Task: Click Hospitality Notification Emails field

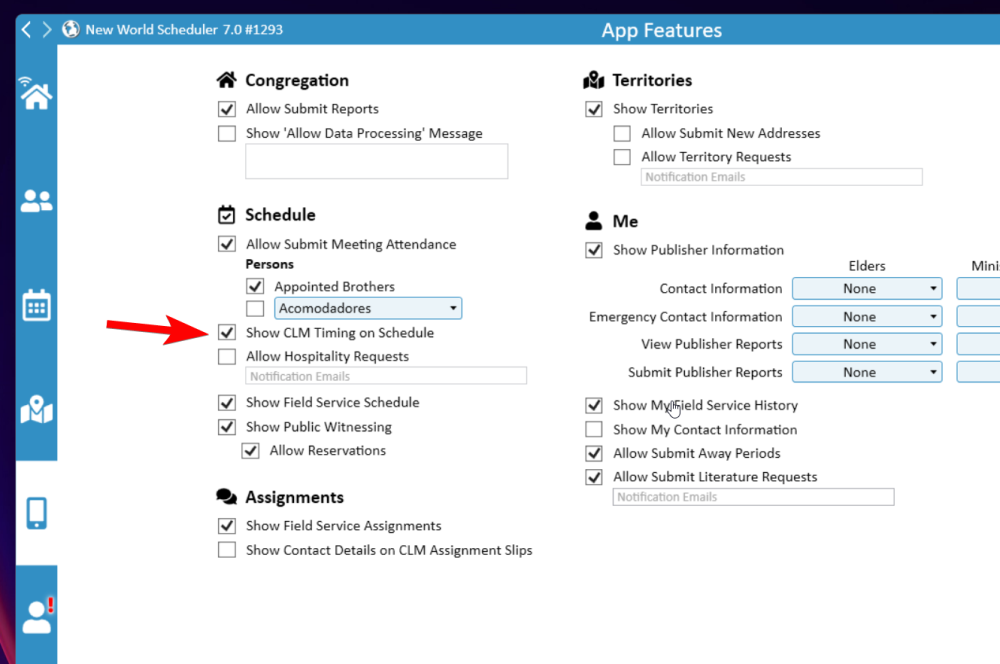Action: [x=386, y=377]
